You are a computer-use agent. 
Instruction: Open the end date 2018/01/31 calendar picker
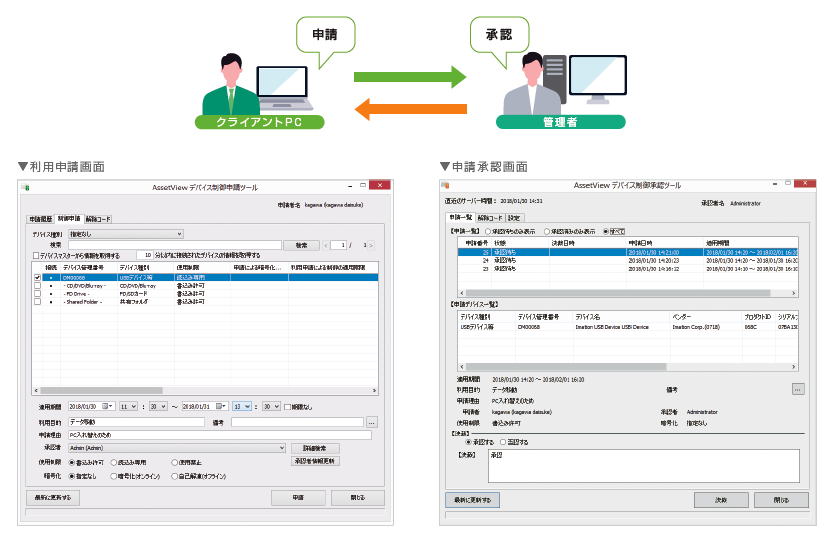pyautogui.click(x=222, y=406)
